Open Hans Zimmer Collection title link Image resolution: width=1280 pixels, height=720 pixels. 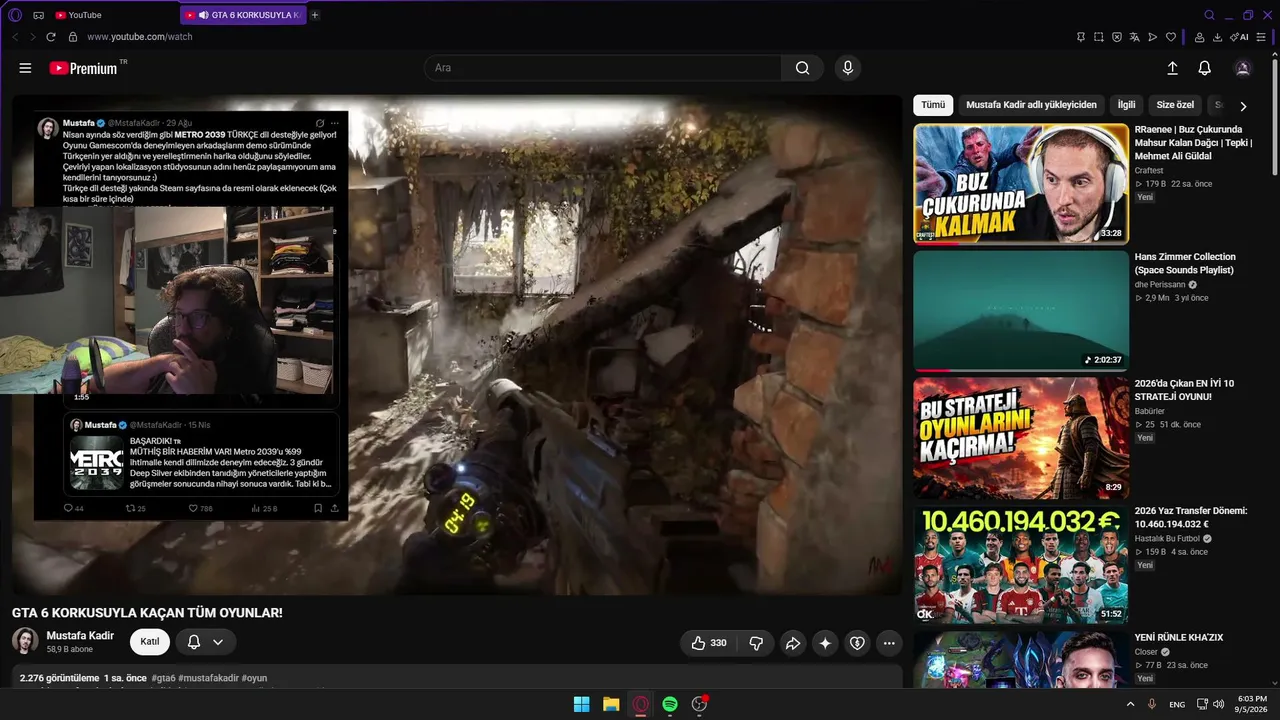[x=1185, y=264]
